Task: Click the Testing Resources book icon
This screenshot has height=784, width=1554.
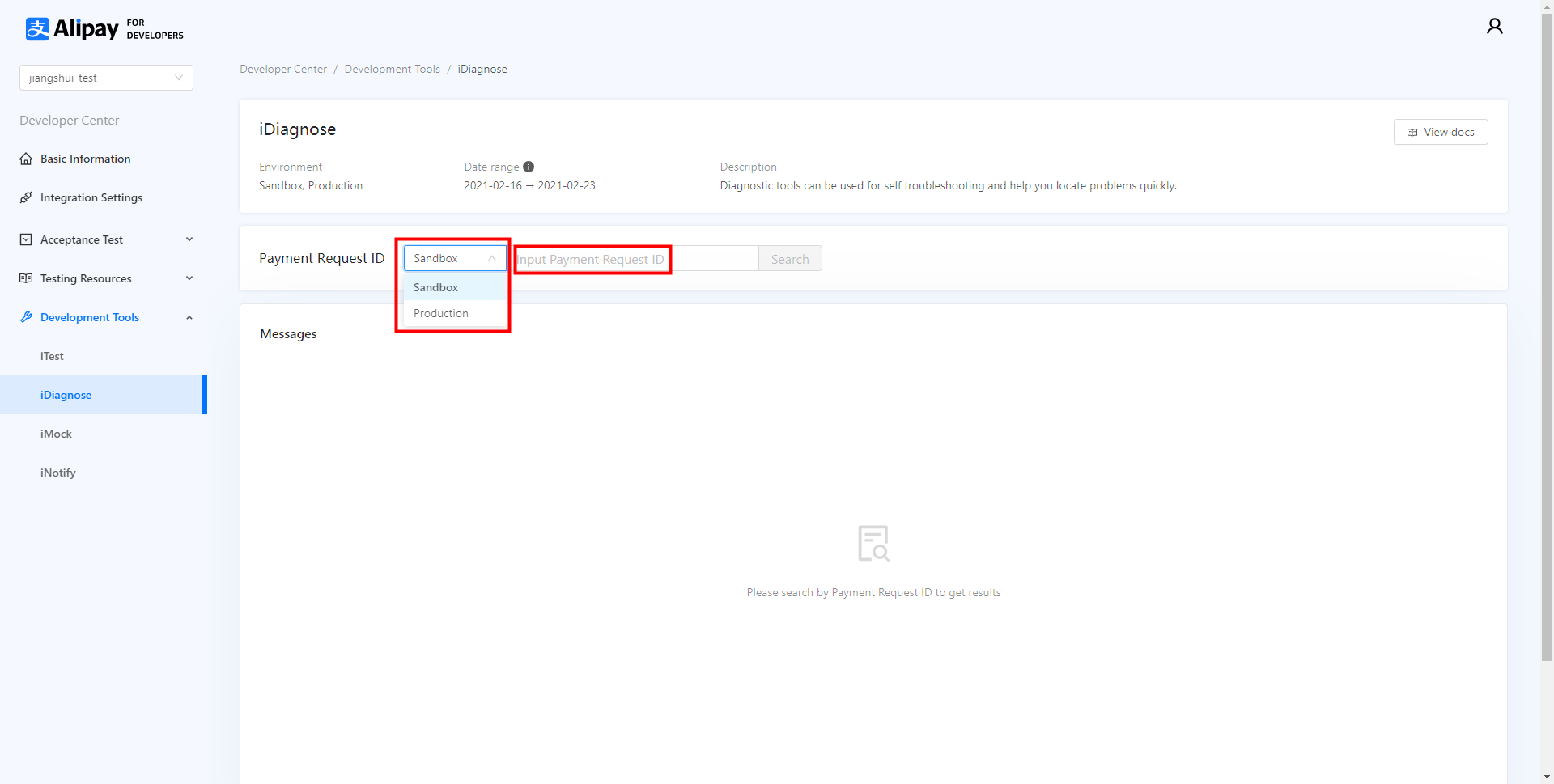Action: pyautogui.click(x=26, y=278)
